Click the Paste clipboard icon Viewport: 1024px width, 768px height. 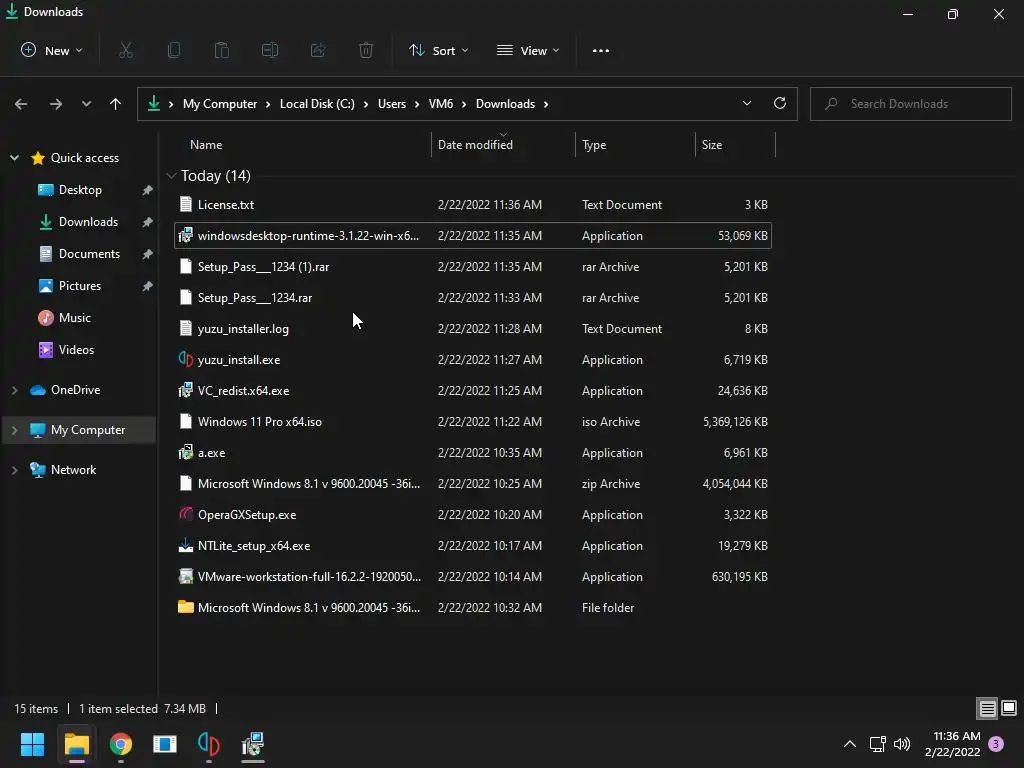click(222, 50)
